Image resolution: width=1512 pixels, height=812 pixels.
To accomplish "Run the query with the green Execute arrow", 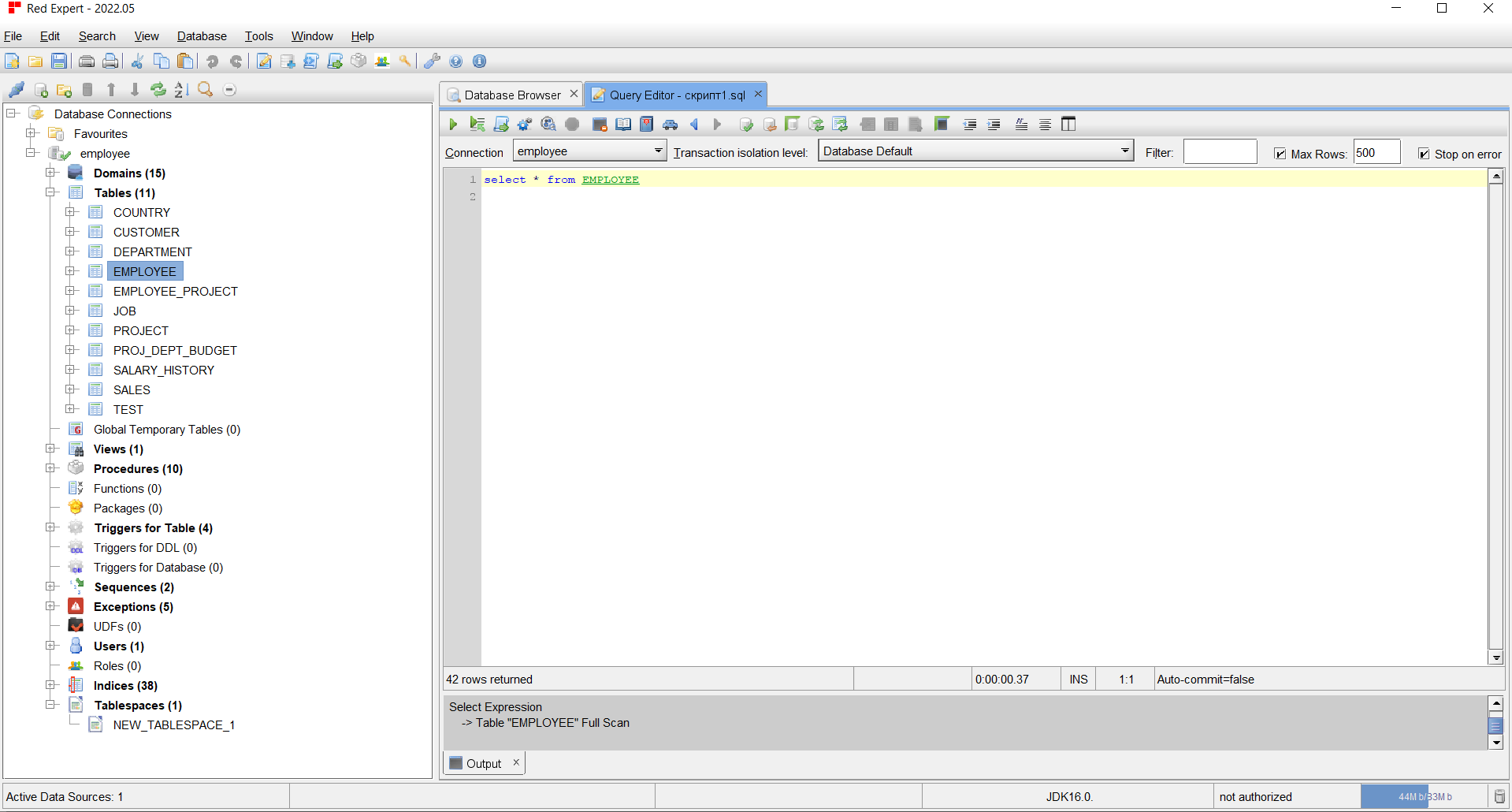I will [453, 124].
